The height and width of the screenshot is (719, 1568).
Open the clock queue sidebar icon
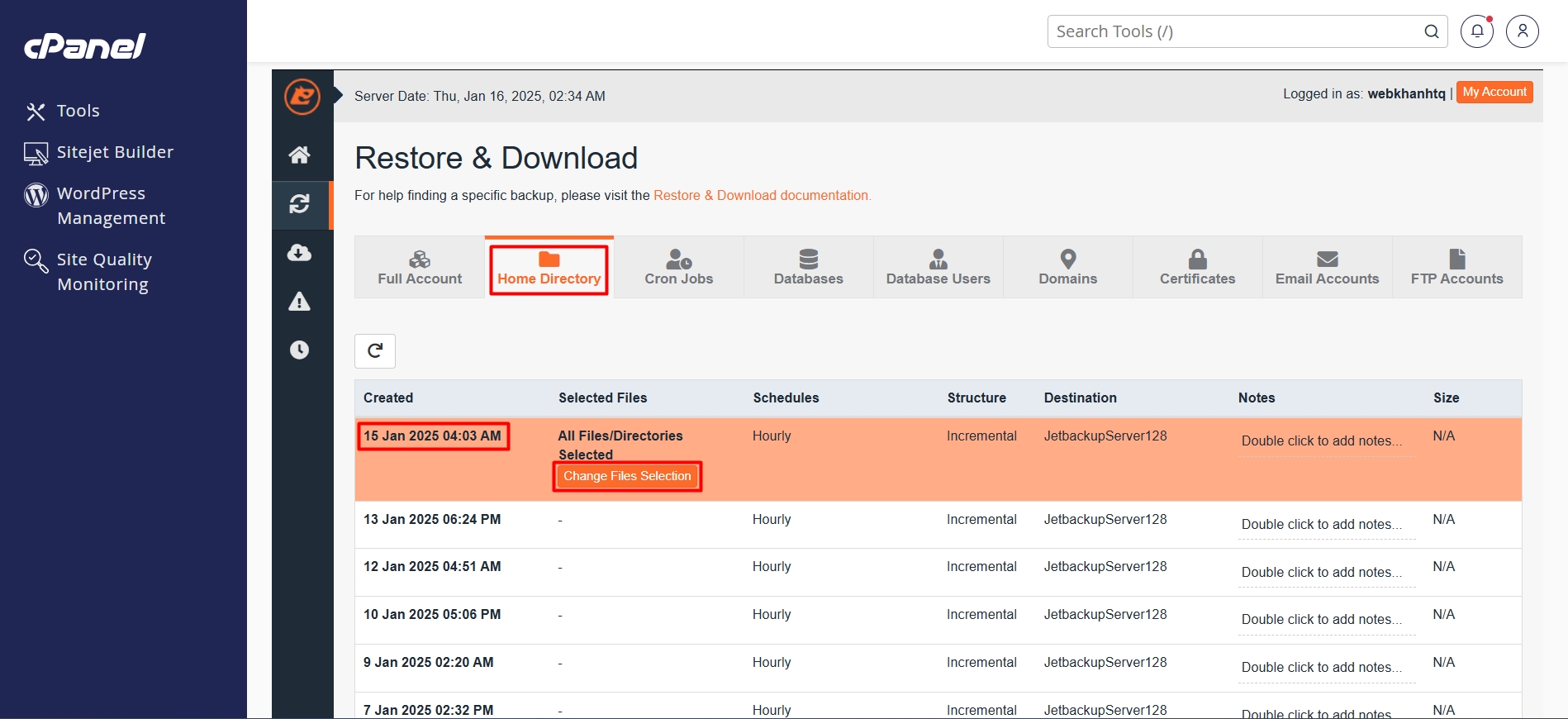299,350
